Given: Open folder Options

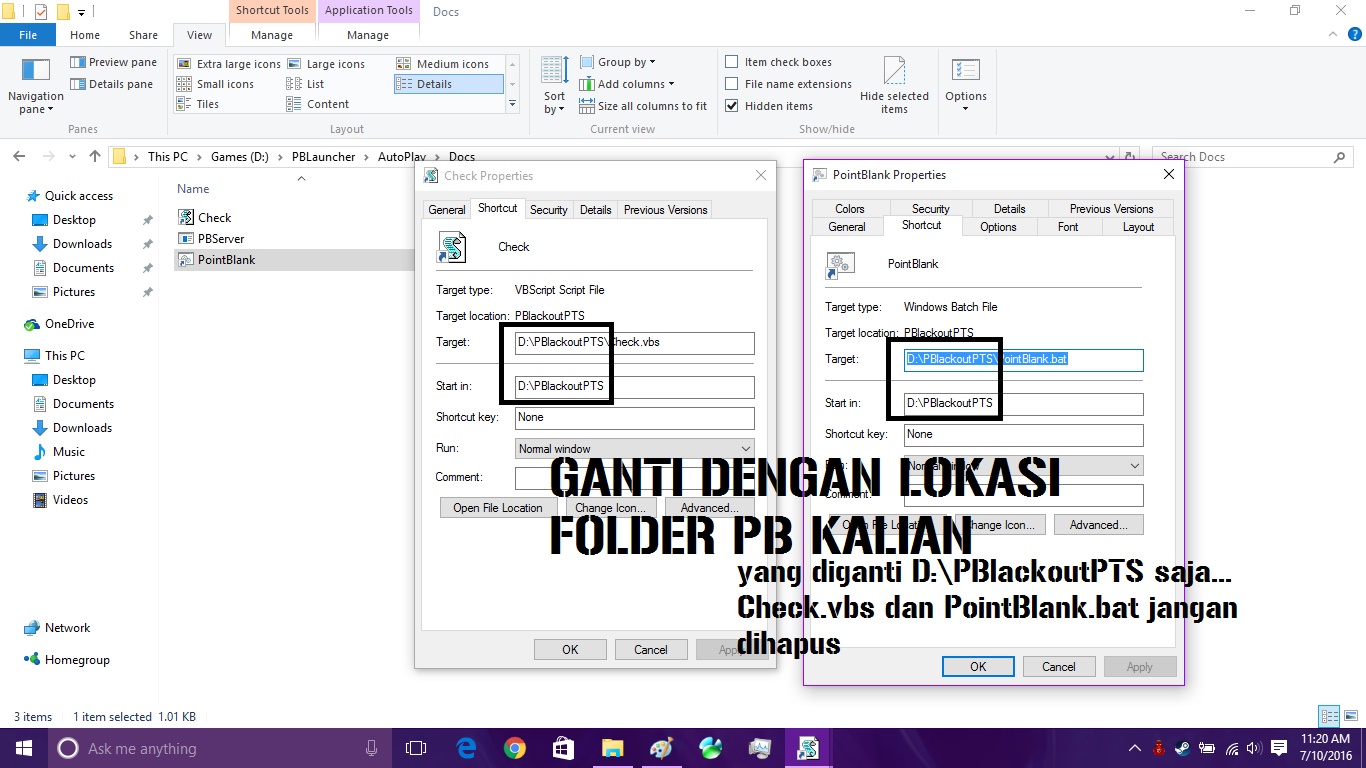Looking at the screenshot, I should click(x=966, y=86).
